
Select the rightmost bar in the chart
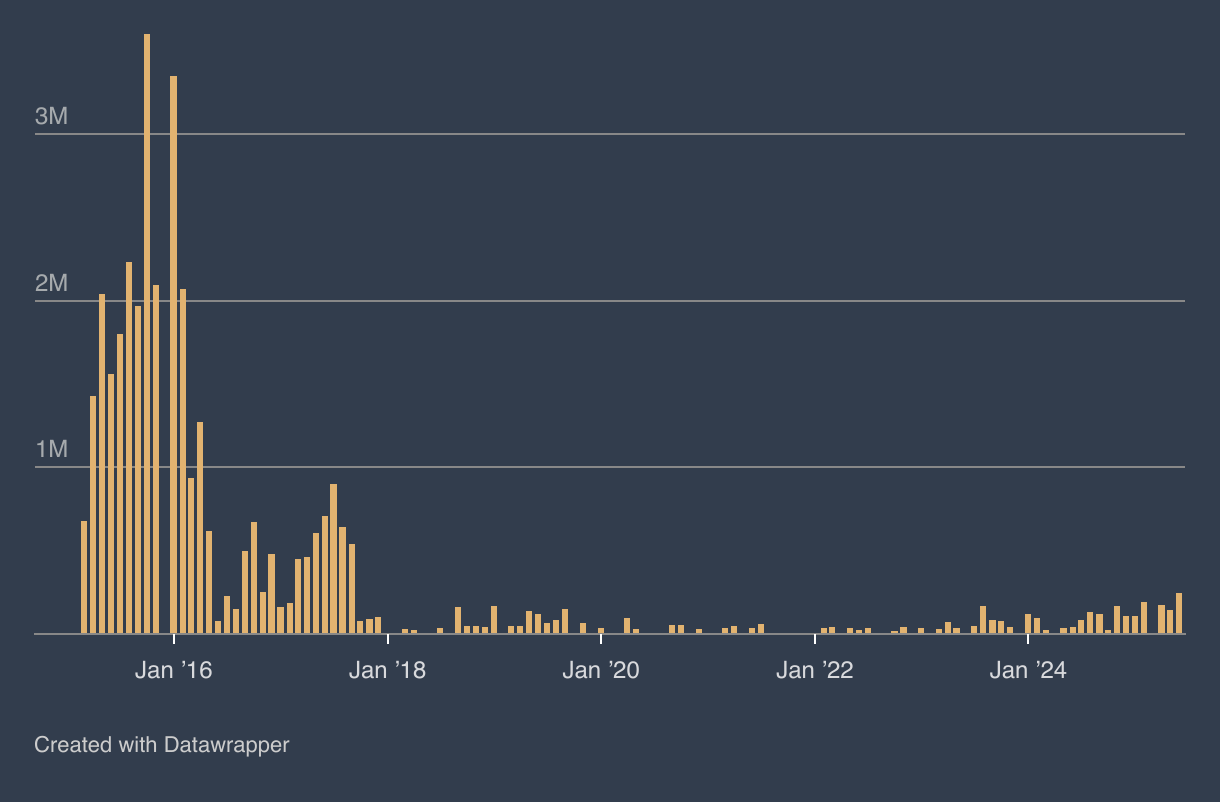1179,613
